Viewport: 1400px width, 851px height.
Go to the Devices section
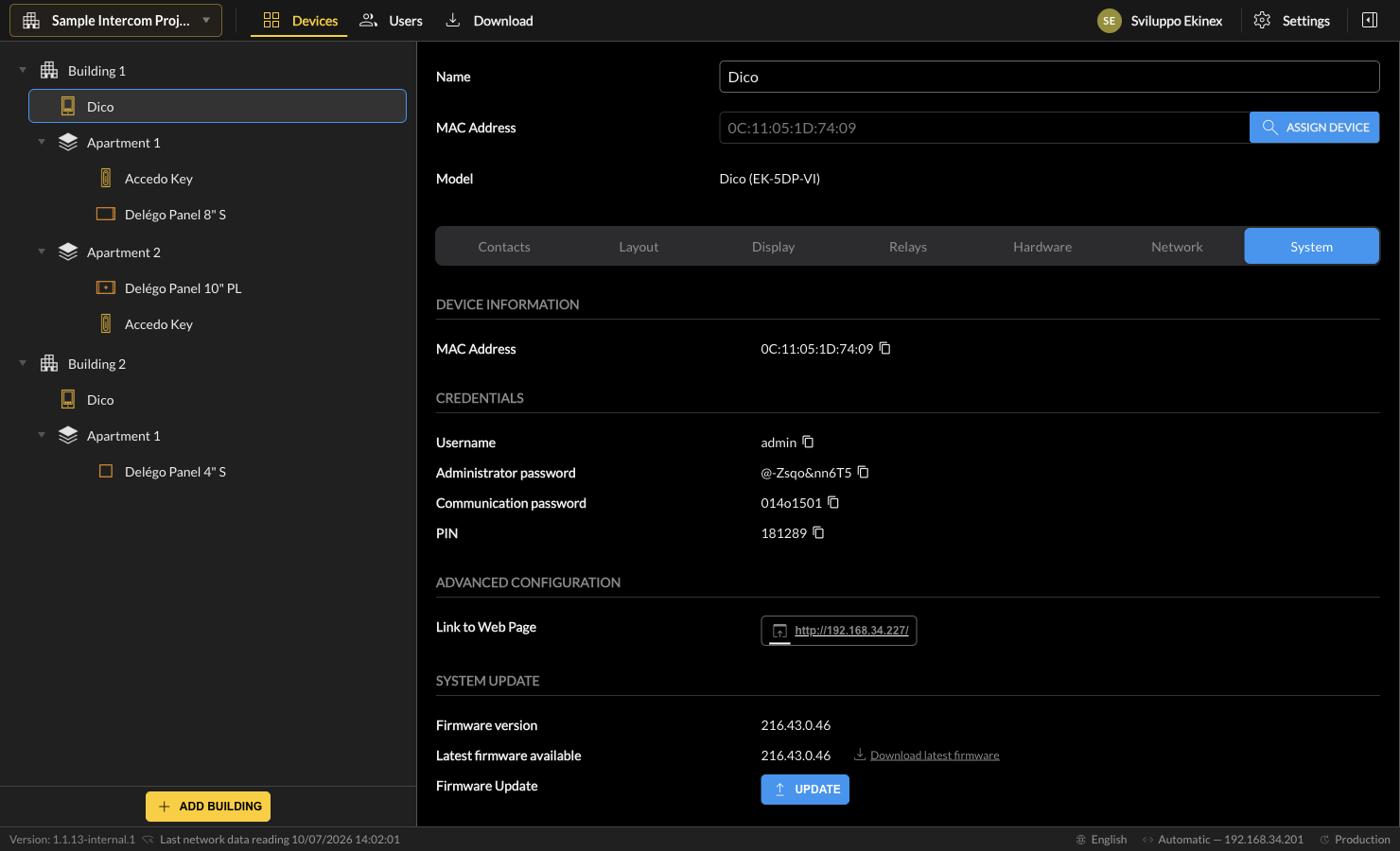click(x=300, y=20)
